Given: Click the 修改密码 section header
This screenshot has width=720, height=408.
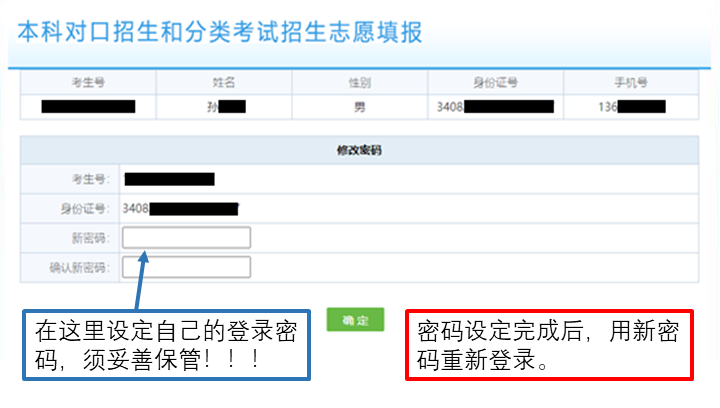Looking at the screenshot, I should coord(359,151).
